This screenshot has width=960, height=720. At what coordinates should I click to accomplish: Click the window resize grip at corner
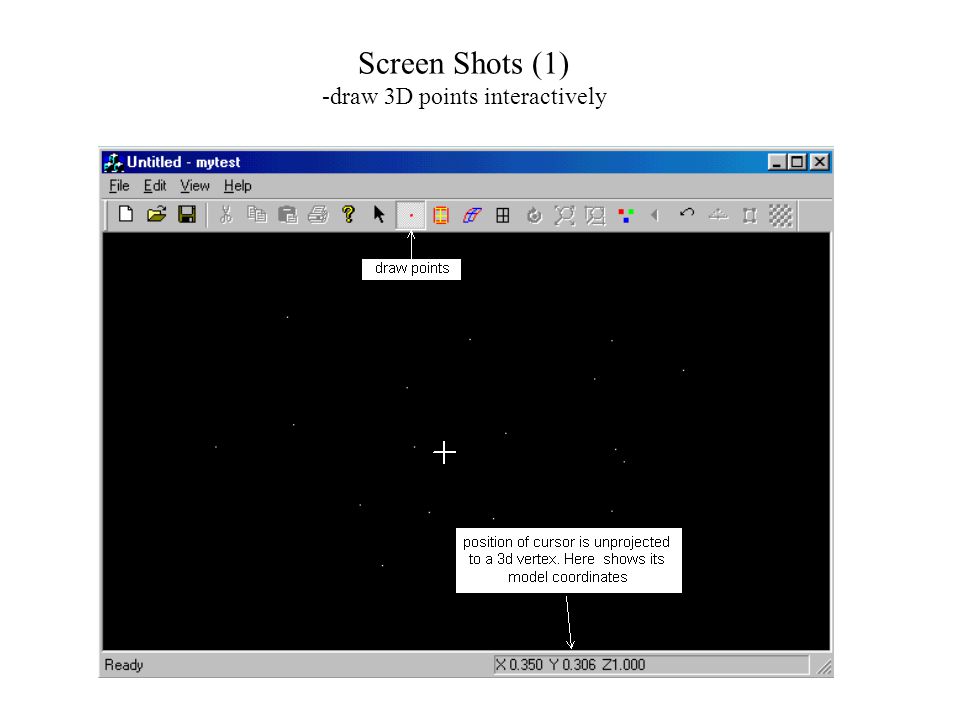(x=824, y=667)
